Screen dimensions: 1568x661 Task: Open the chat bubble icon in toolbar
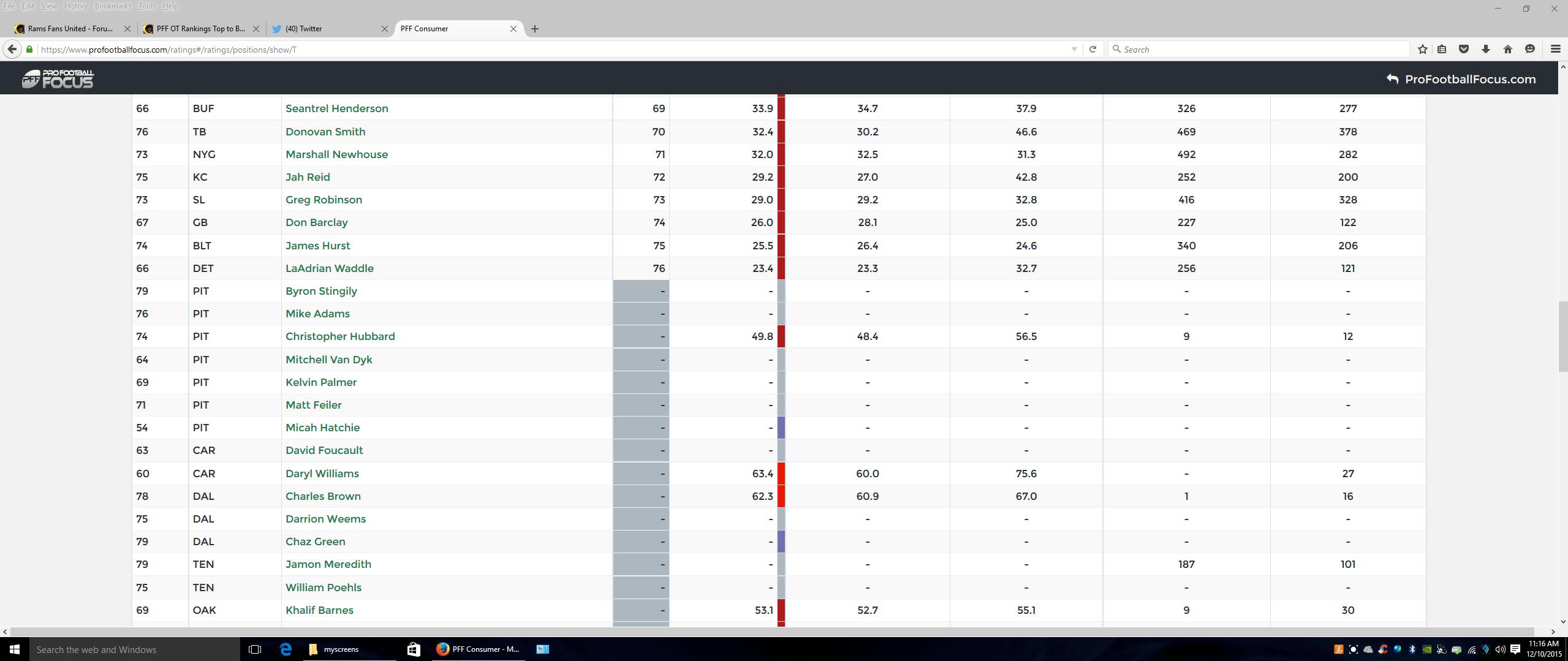[1530, 49]
